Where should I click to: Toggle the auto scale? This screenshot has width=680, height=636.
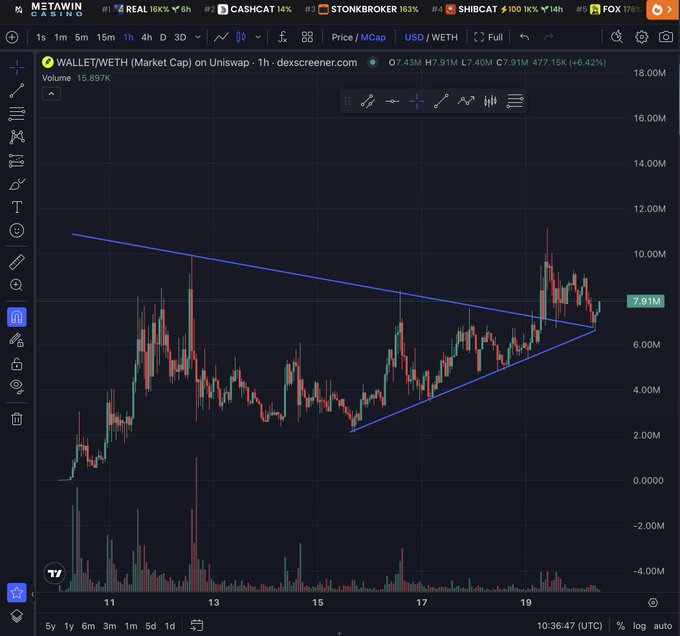point(663,626)
